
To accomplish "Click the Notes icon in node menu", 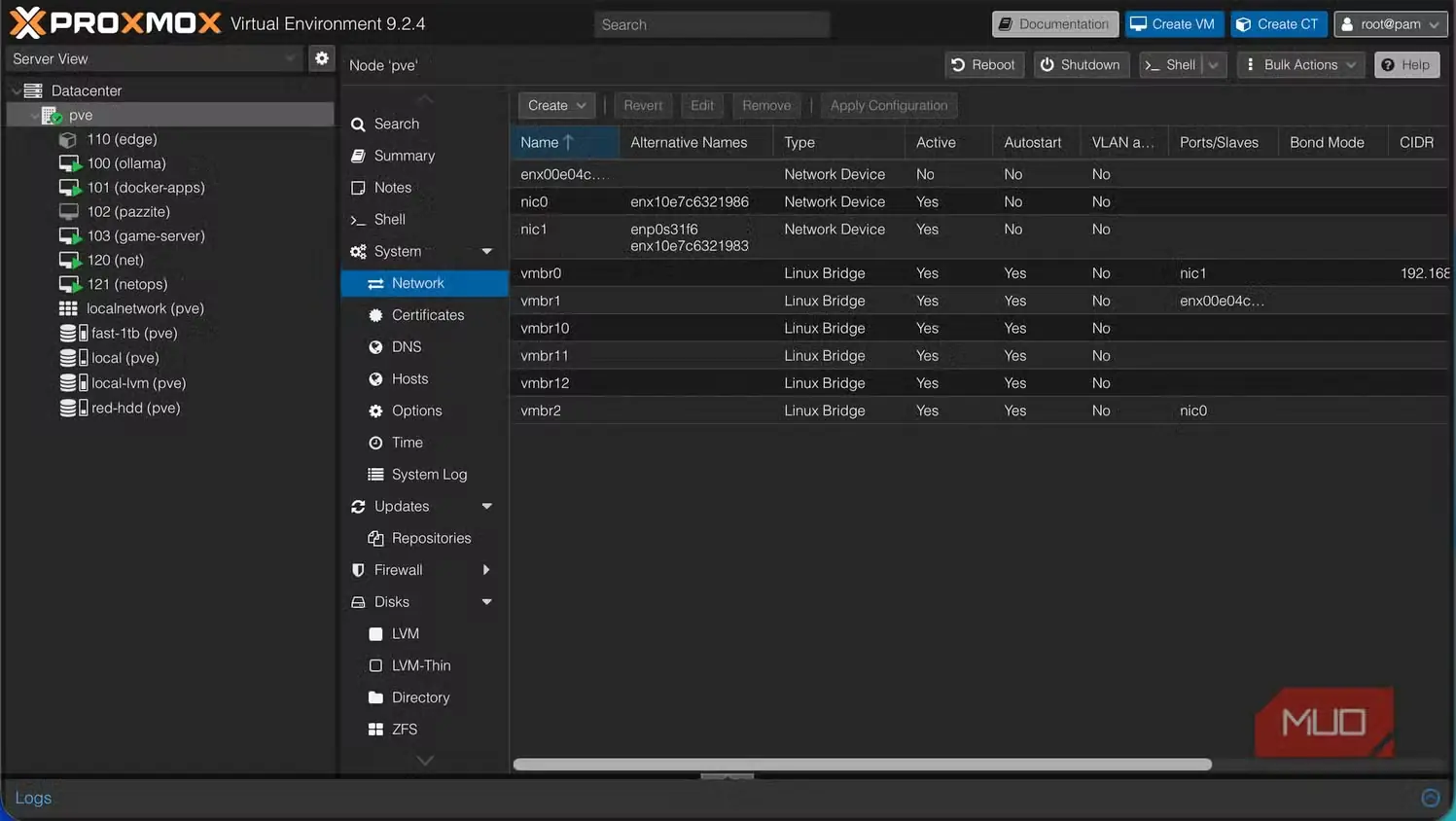I will (358, 188).
